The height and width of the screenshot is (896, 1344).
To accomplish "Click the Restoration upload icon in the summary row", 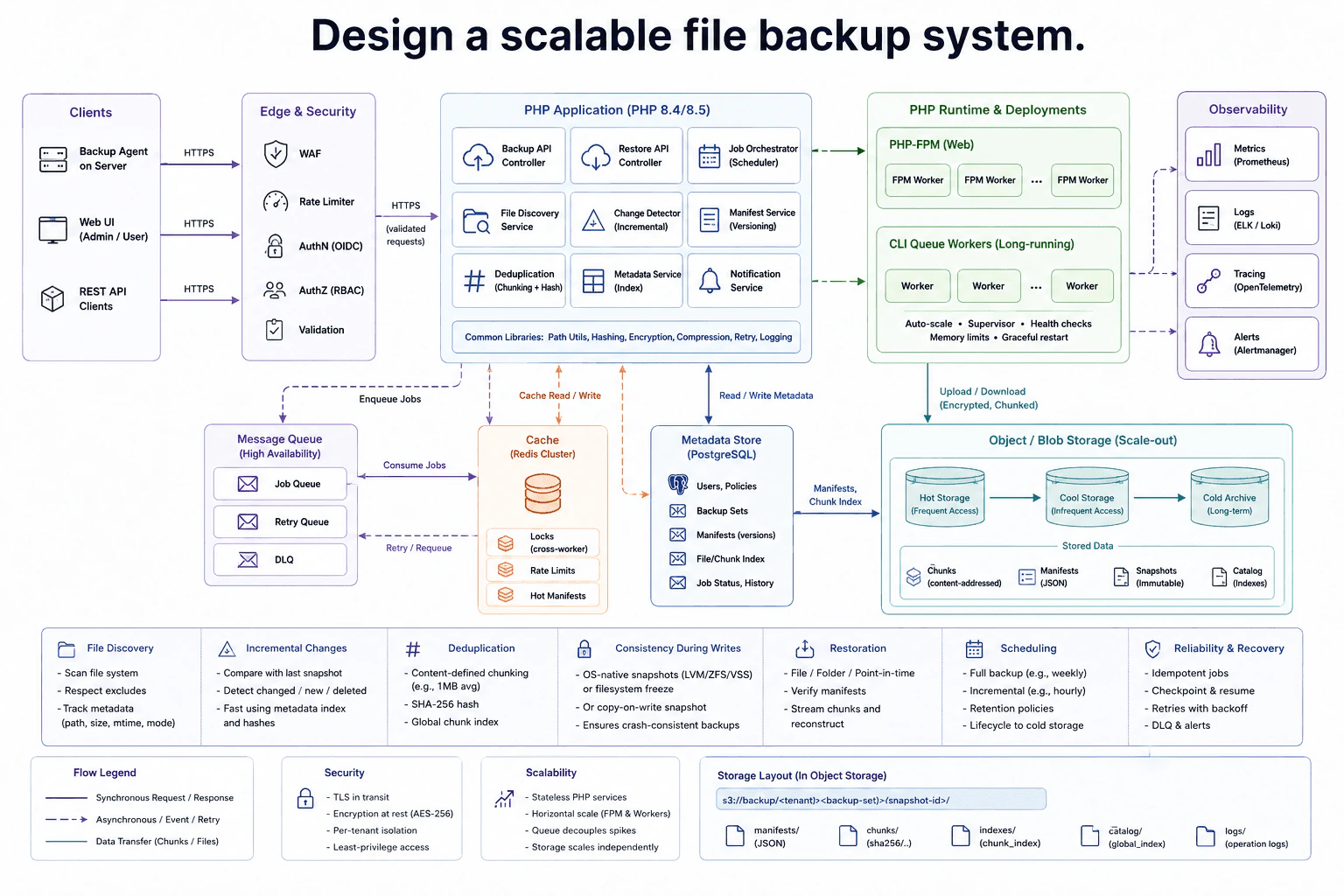I will (x=805, y=648).
